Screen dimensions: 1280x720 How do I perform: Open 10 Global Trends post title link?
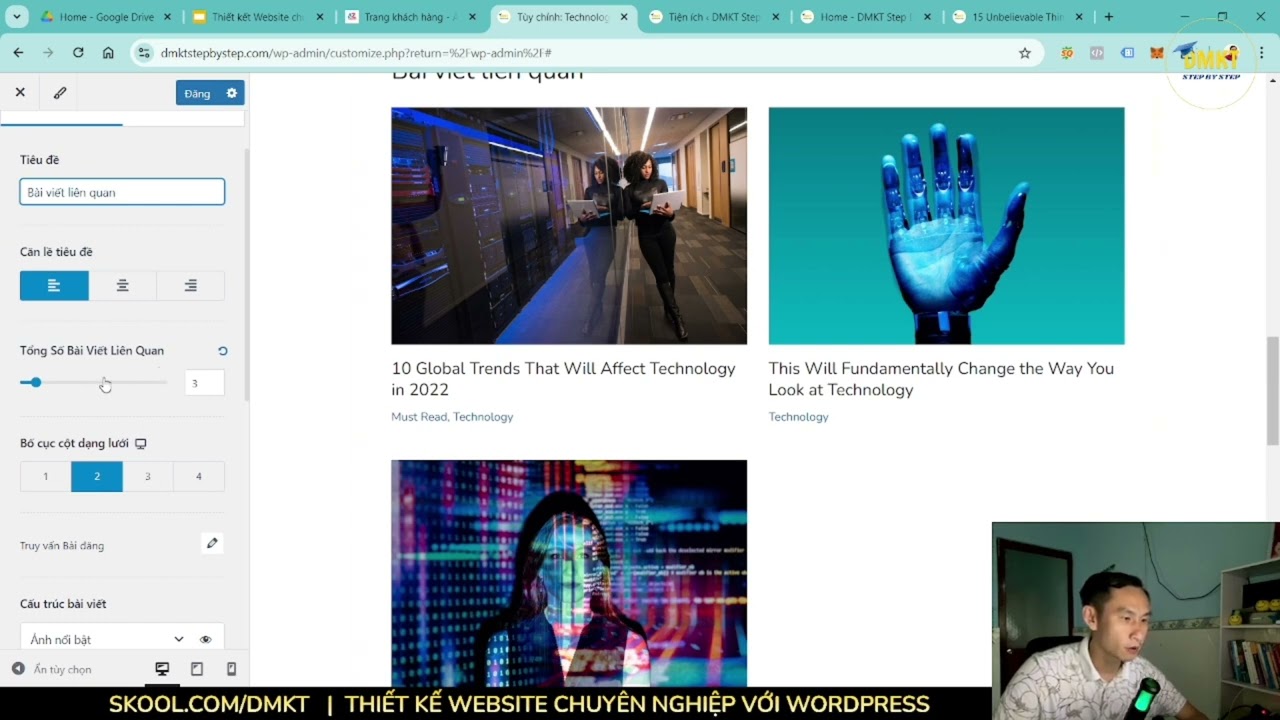[x=563, y=379]
